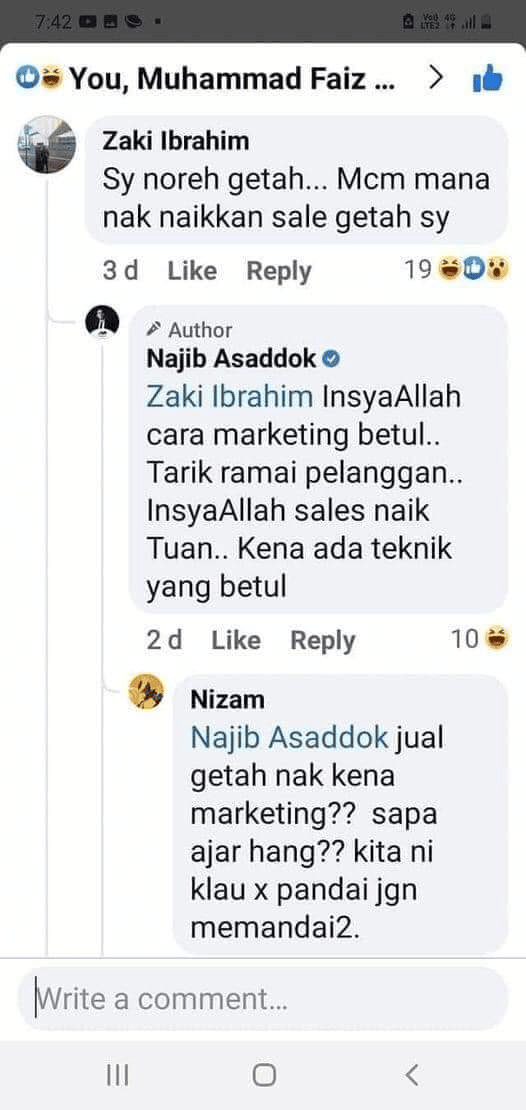Like Najib Asaddok's reply

click(x=236, y=640)
